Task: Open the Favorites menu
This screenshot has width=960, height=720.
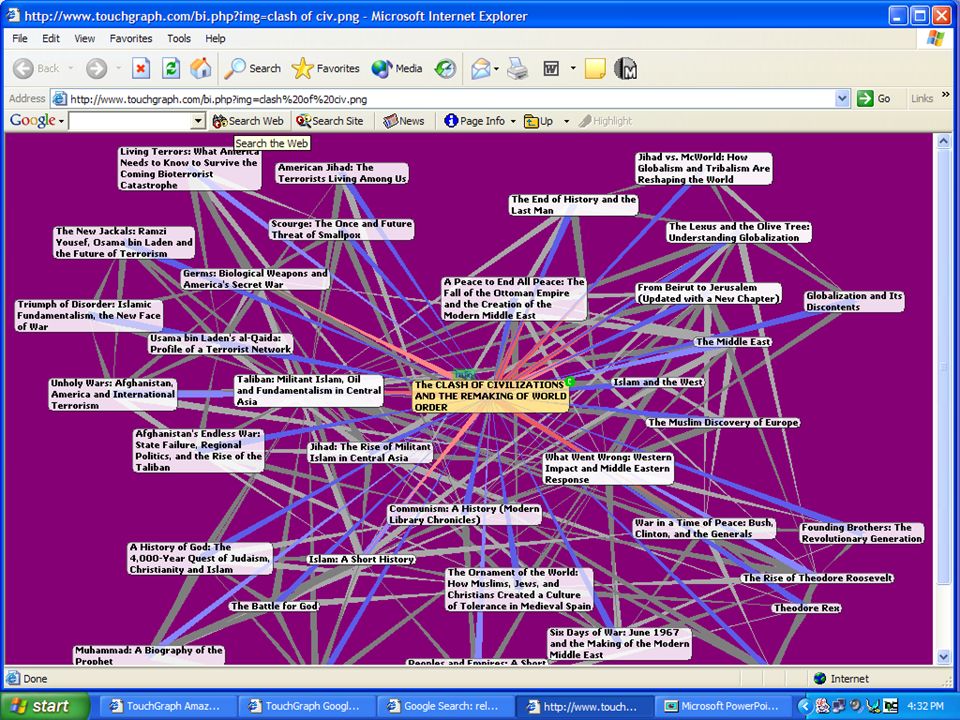Action: tap(131, 39)
